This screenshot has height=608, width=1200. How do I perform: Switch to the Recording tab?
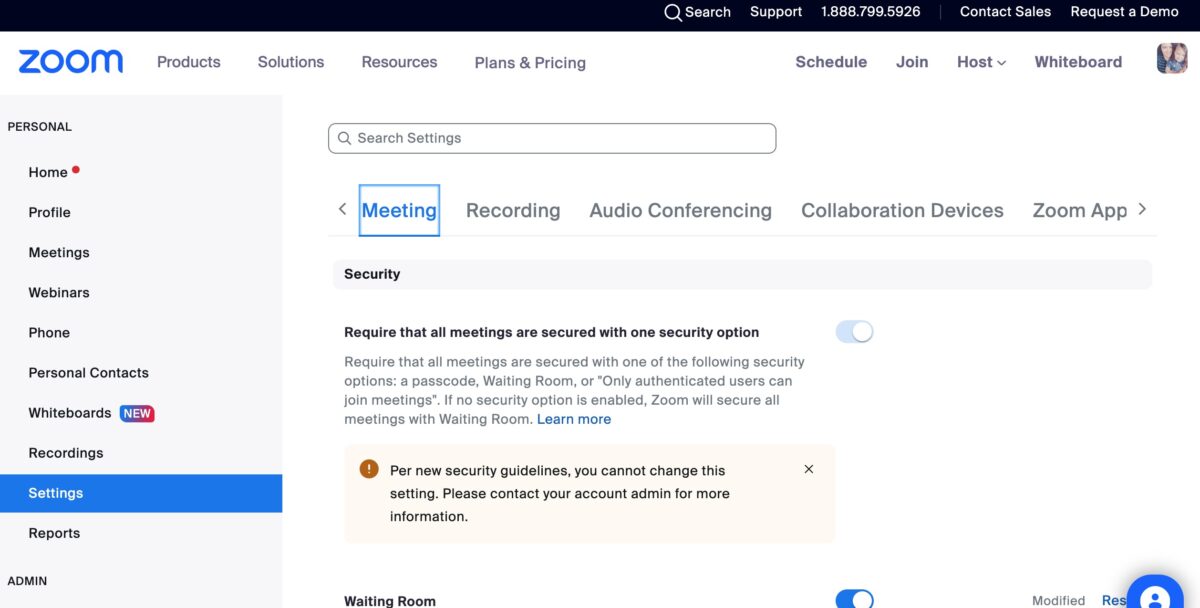(x=513, y=210)
